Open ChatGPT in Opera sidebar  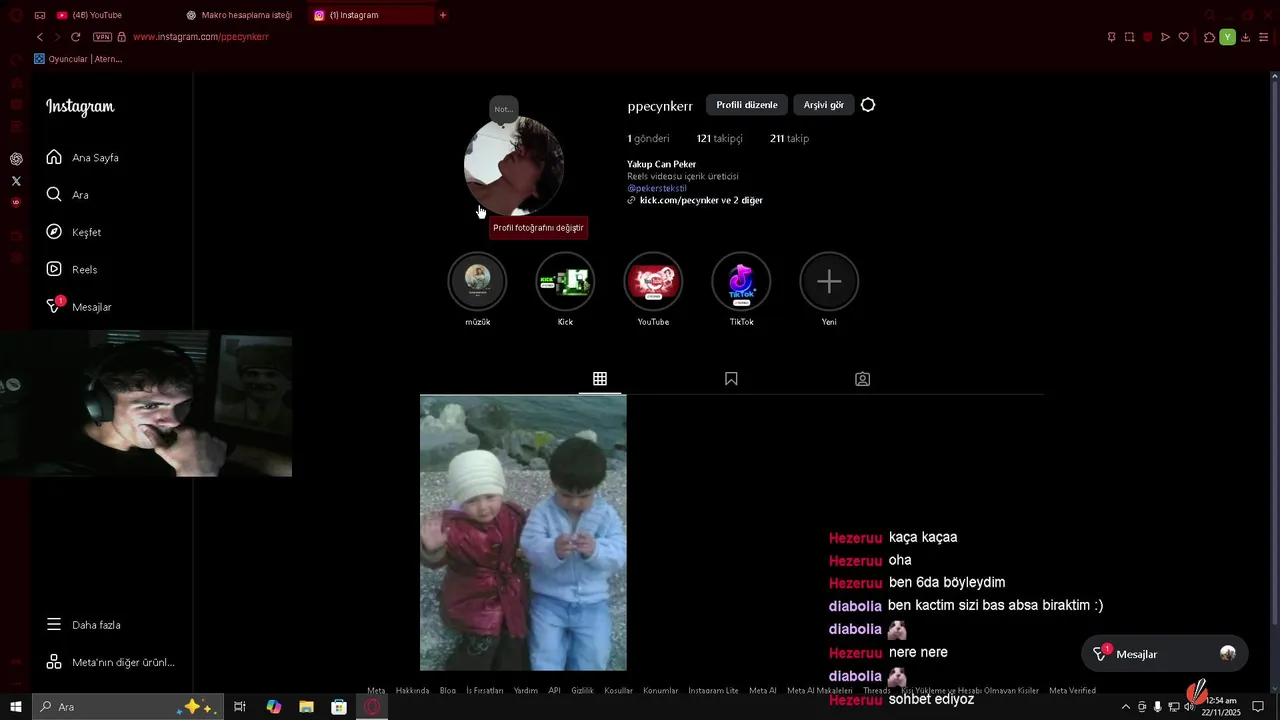click(x=16, y=159)
